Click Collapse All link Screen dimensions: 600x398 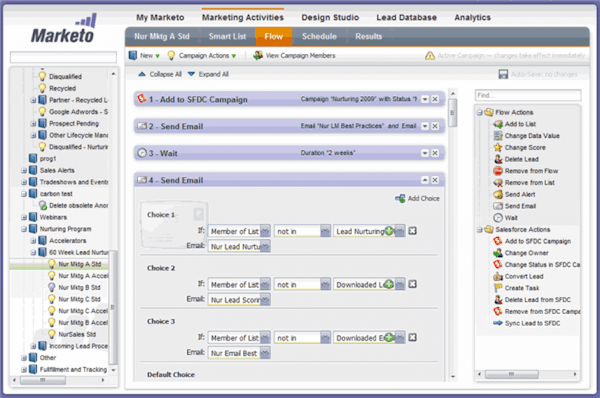[x=160, y=74]
